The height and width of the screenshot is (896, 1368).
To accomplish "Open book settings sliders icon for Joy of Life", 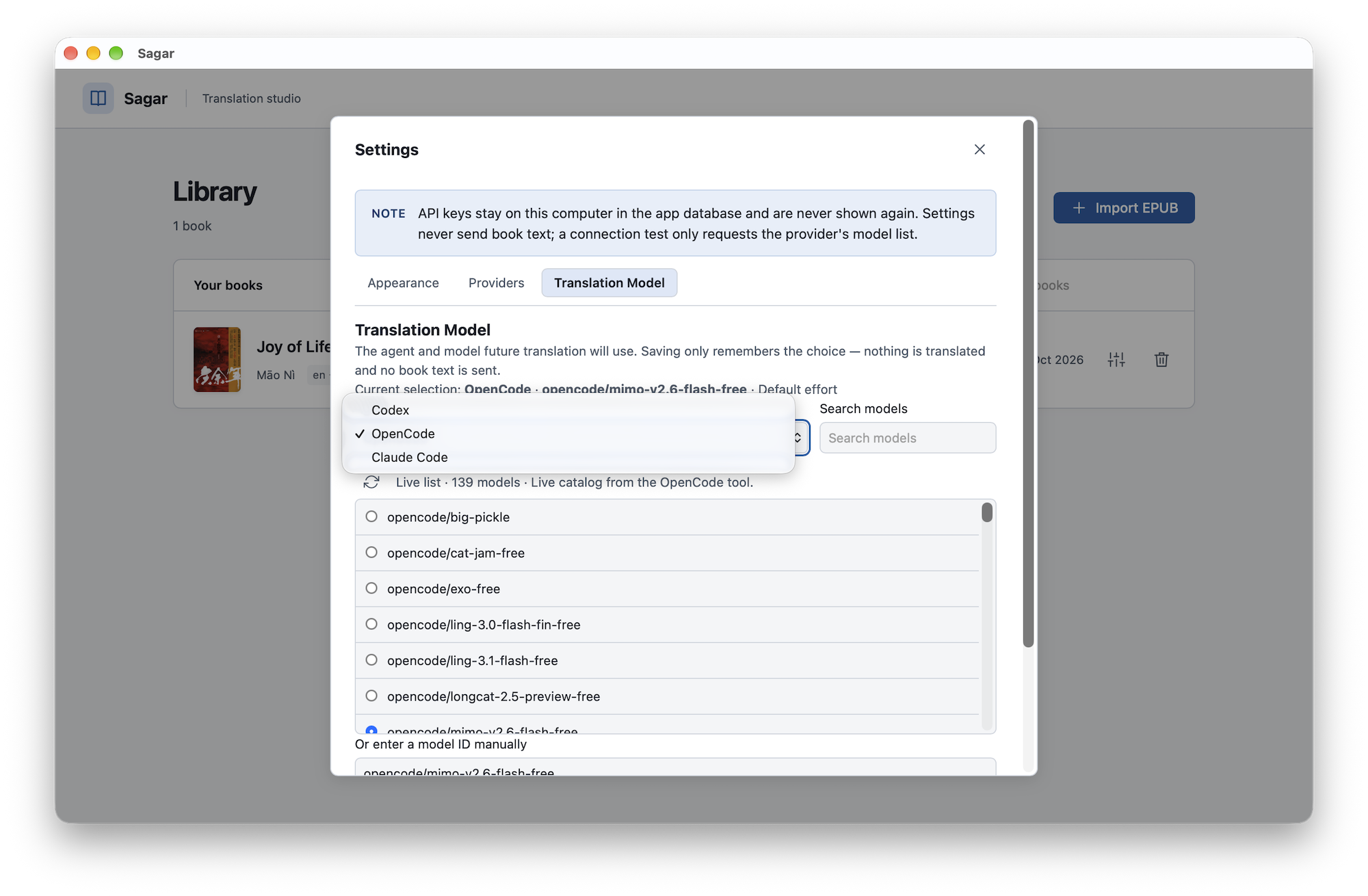I will (1116, 360).
